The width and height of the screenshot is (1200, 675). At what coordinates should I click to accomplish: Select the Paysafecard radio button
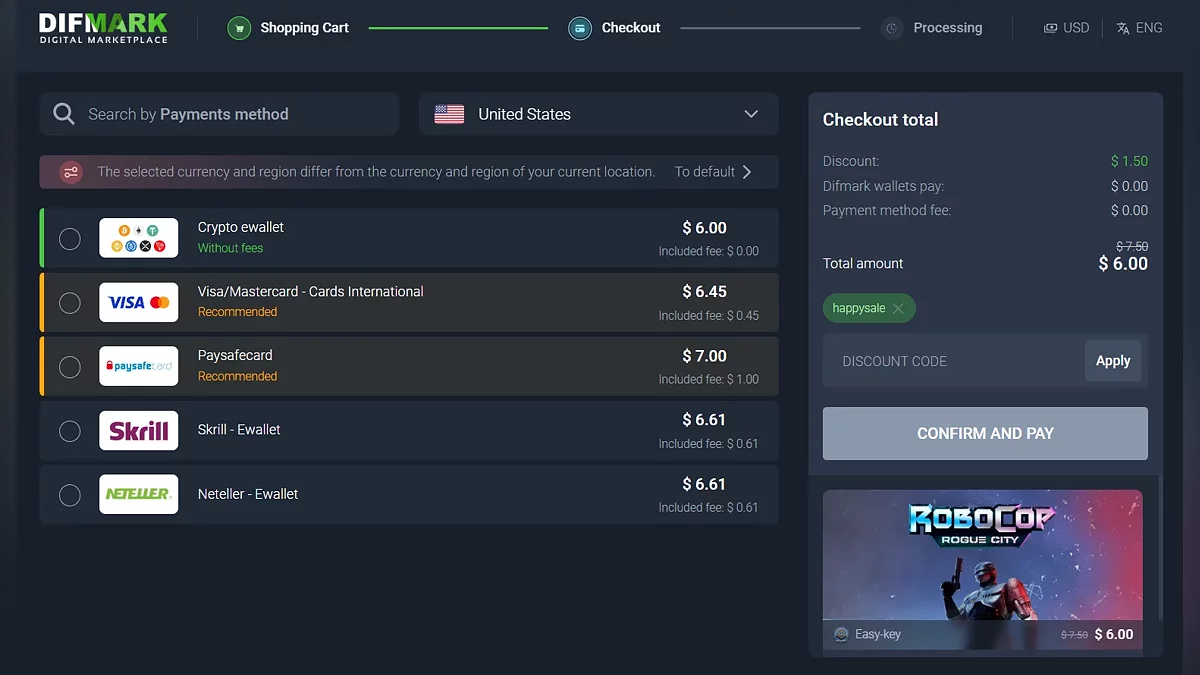[x=70, y=366]
